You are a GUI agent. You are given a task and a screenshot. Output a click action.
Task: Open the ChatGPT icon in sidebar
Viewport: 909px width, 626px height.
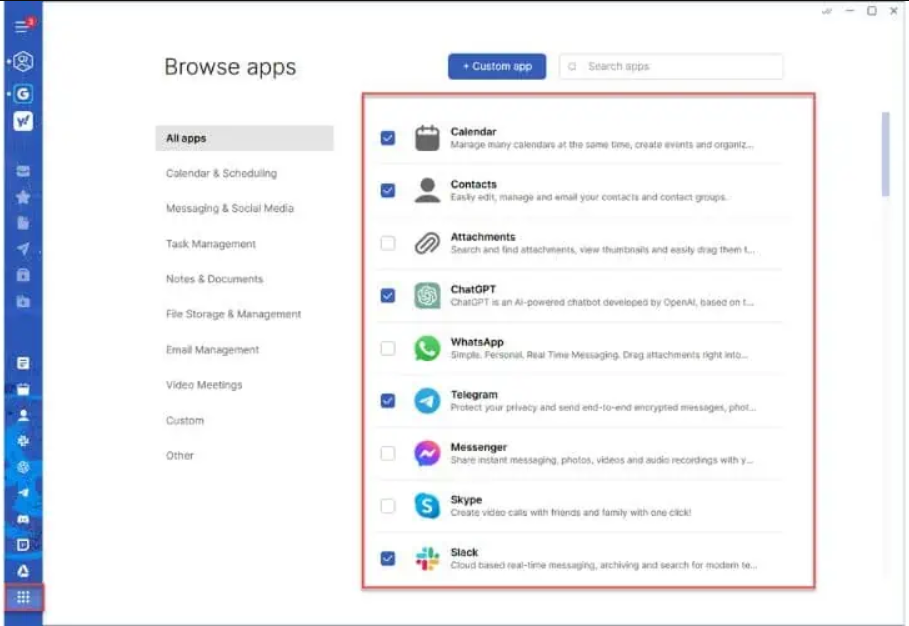[23, 467]
